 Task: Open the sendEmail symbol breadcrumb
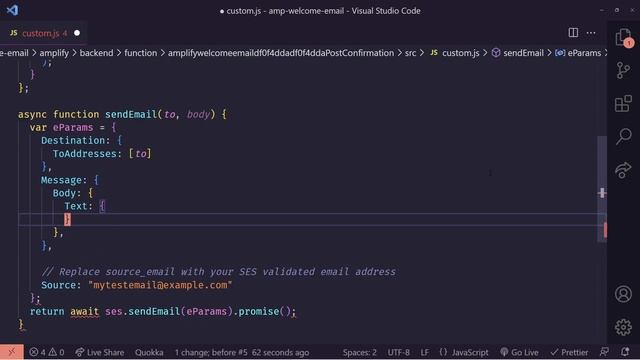[x=518, y=53]
